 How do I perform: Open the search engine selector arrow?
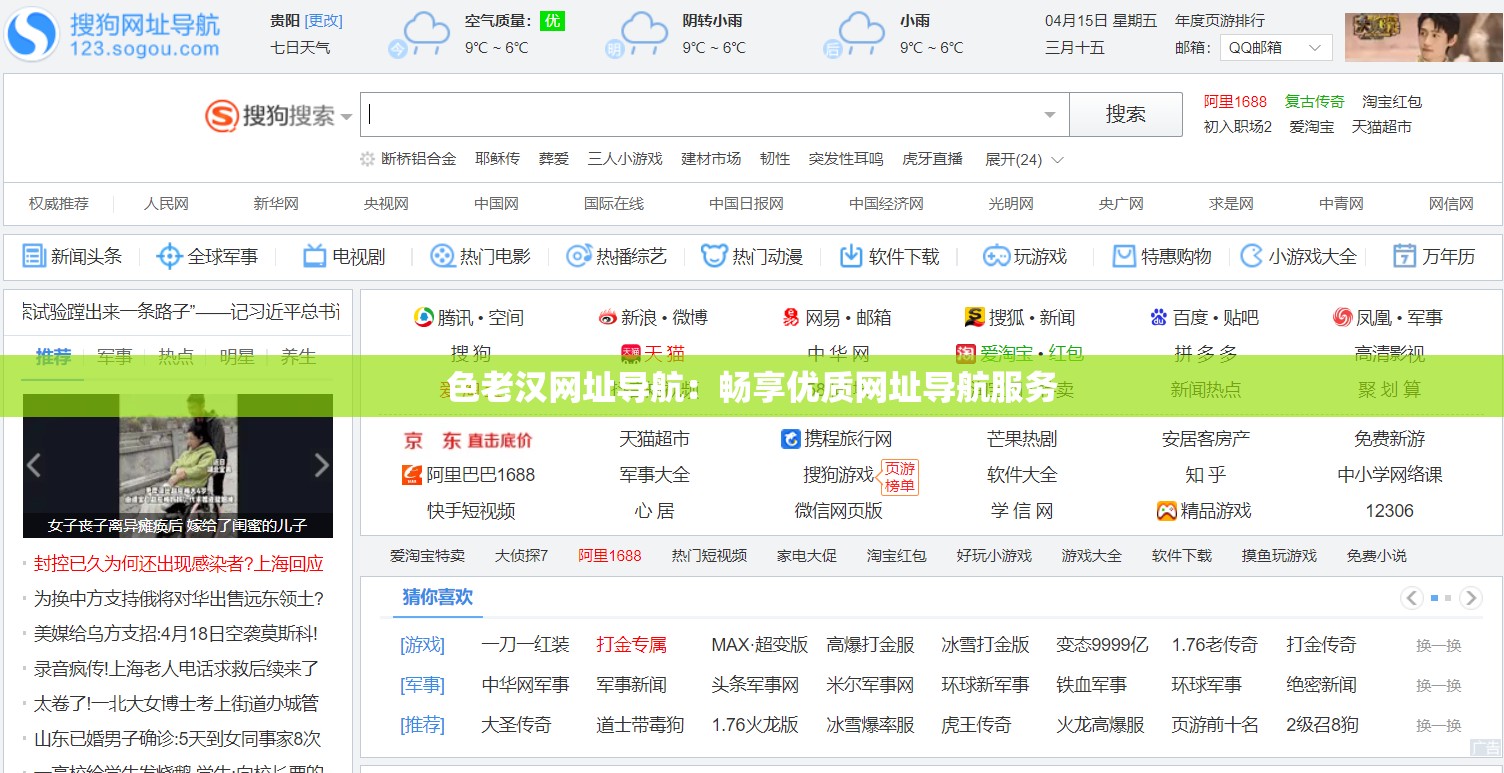click(x=344, y=115)
